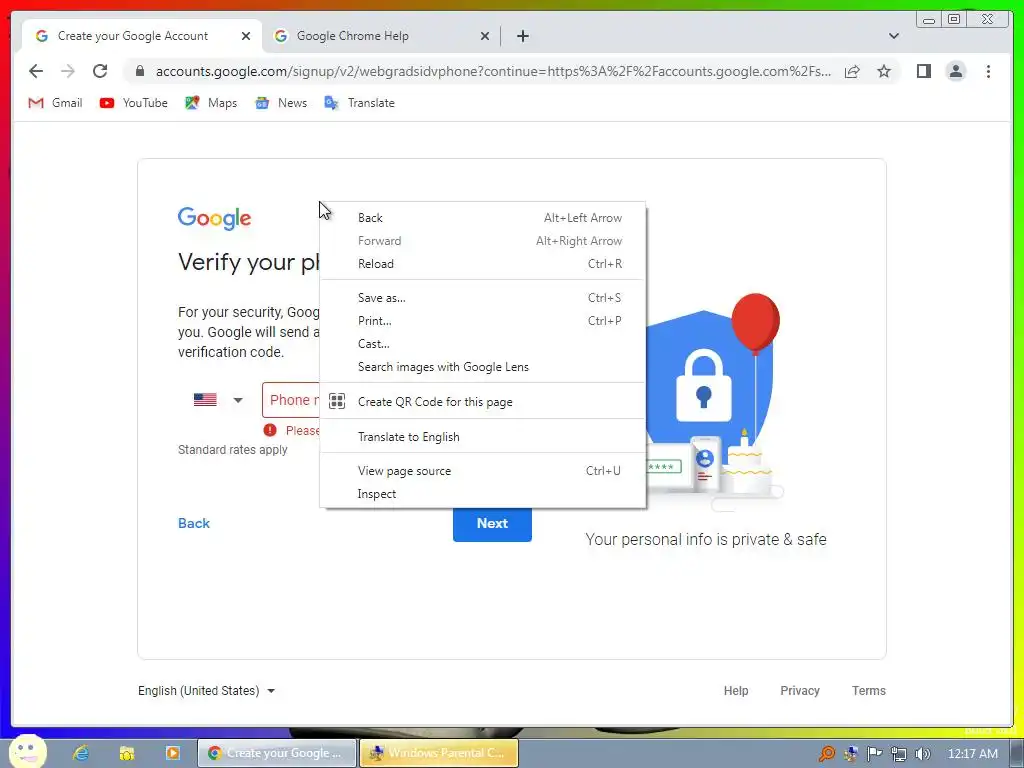Toggle the Chrome side panel icon
1024x768 pixels.
pyautogui.click(x=923, y=71)
